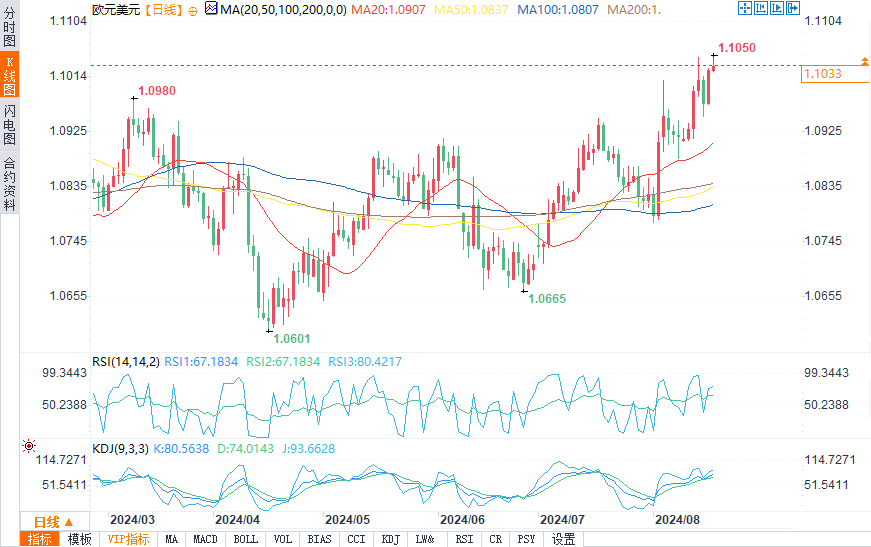Switch to the 分时图 side tab

tap(9, 27)
